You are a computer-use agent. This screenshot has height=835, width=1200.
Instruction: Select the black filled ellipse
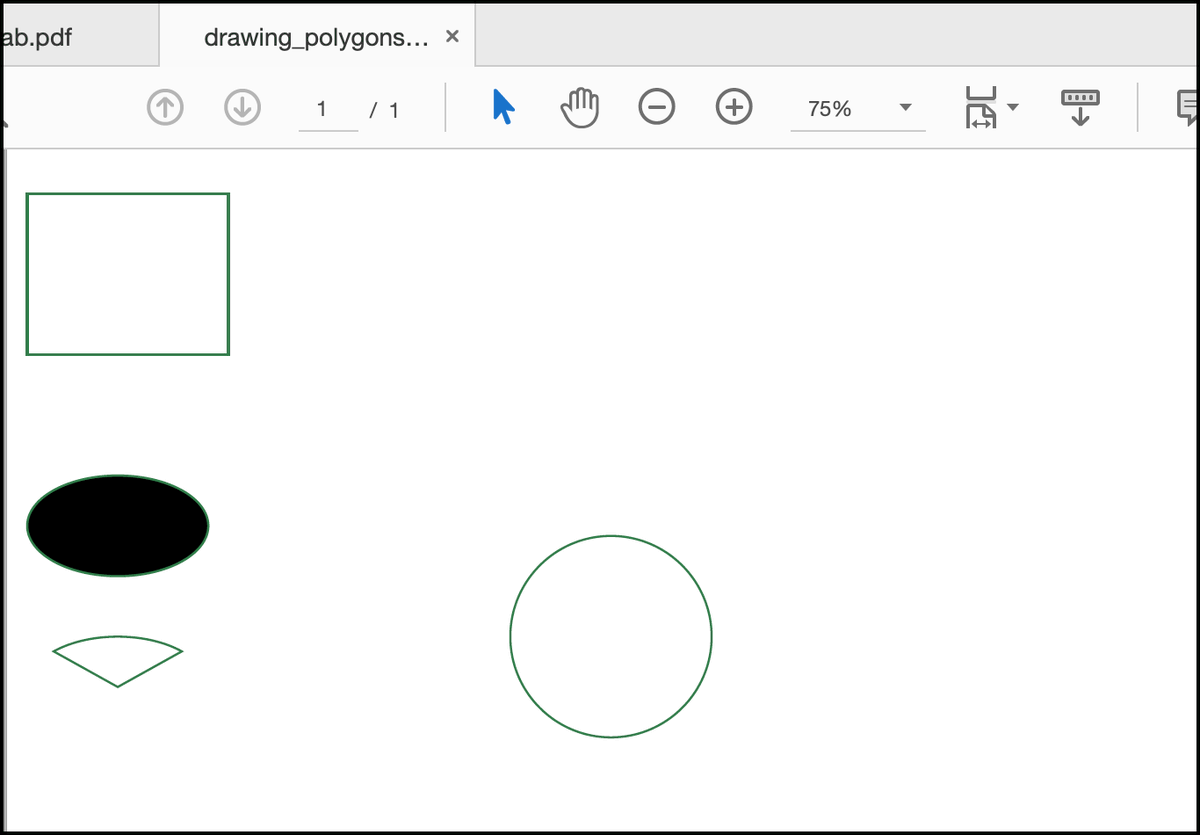pyautogui.click(x=117, y=524)
